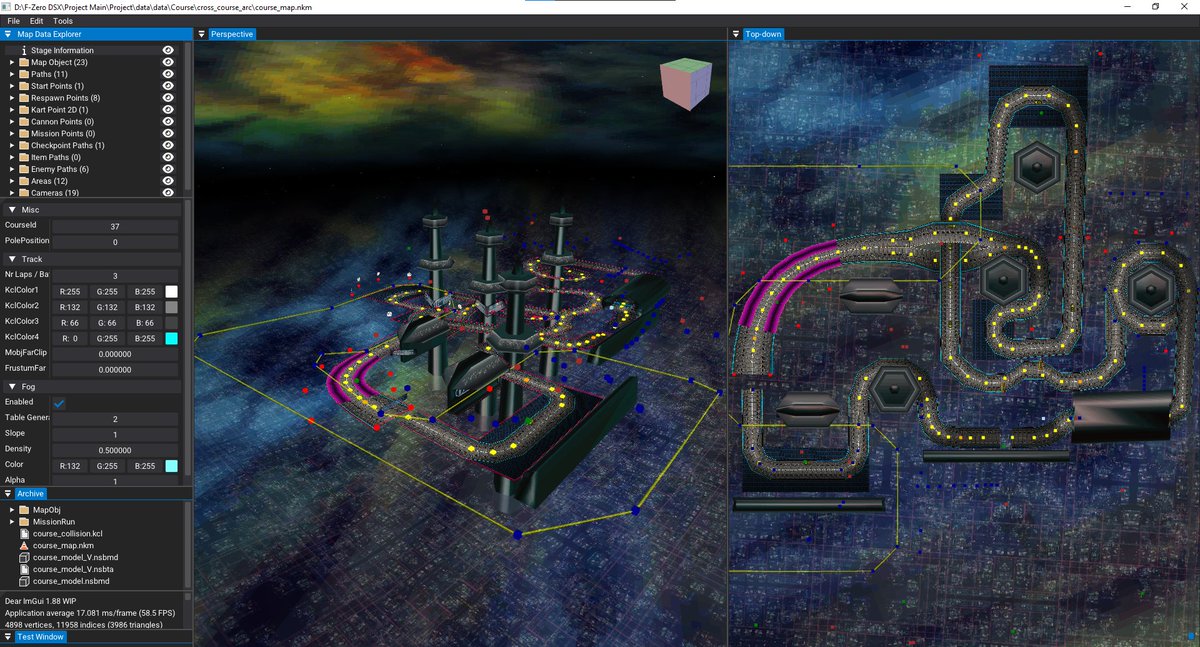Viewport: 1200px width, 647px height.
Task: Hide Checkpoint Paths with eye icon
Action: [168, 146]
